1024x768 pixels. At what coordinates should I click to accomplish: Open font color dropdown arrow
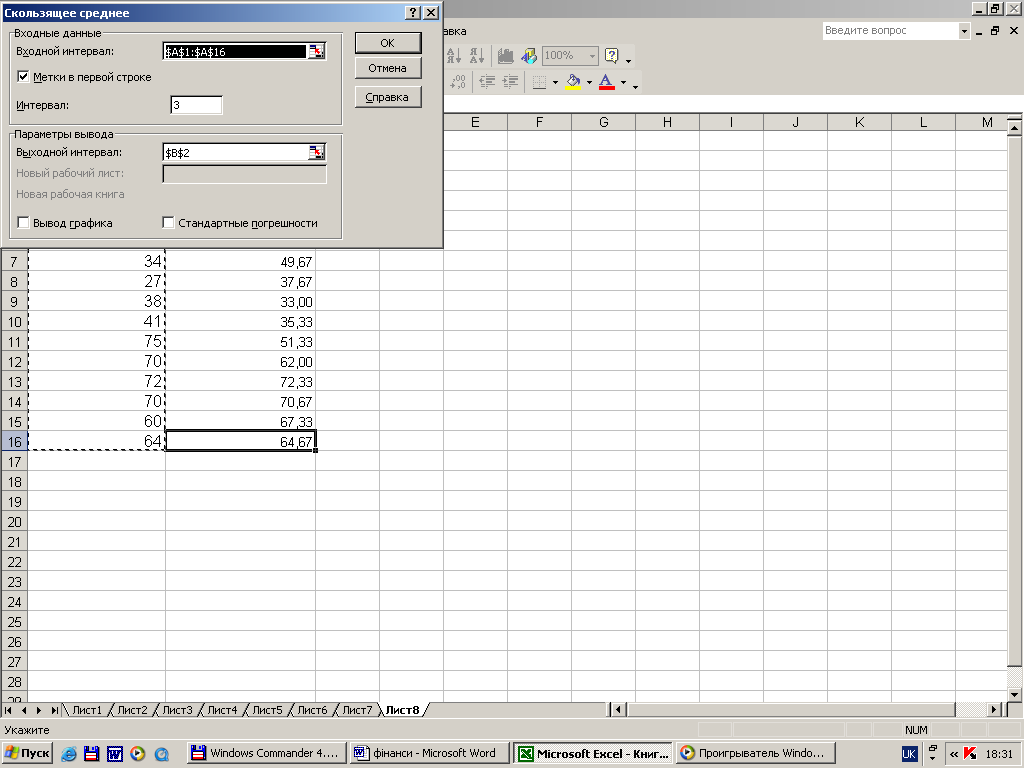click(x=623, y=82)
